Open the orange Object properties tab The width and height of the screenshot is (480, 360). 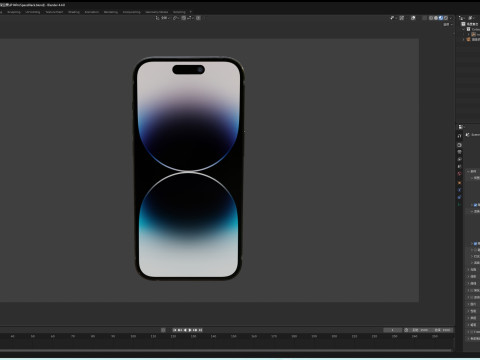(x=459, y=183)
